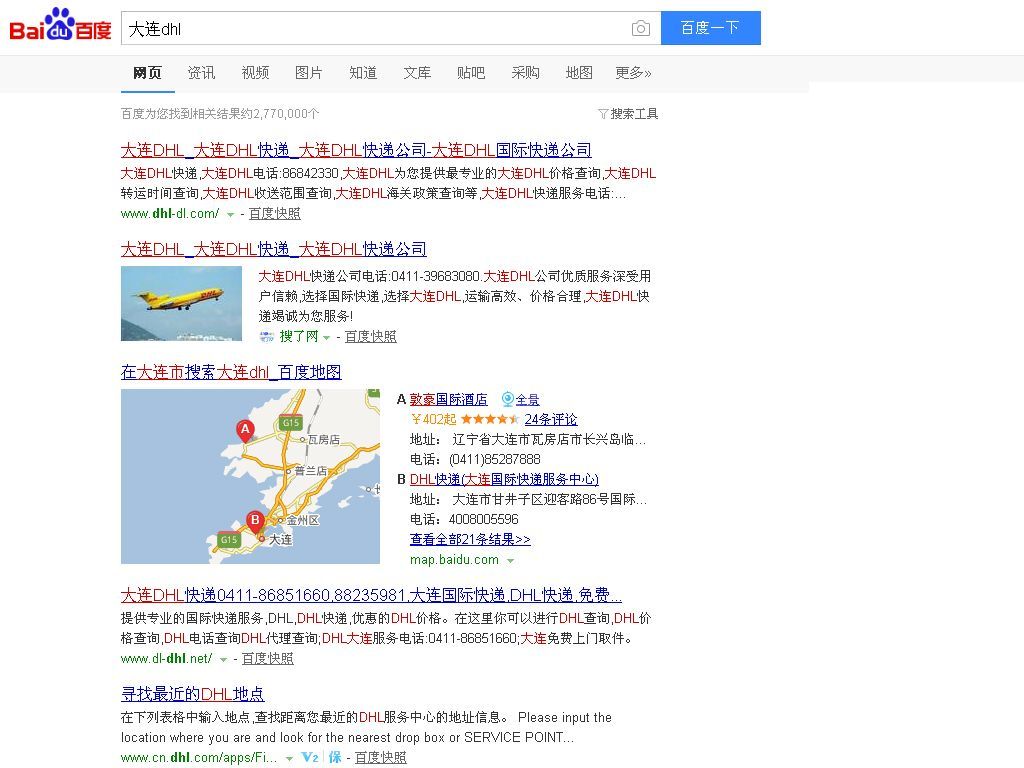Click phone number (0411)85287888
The width and height of the screenshot is (1024, 768).
(494, 459)
